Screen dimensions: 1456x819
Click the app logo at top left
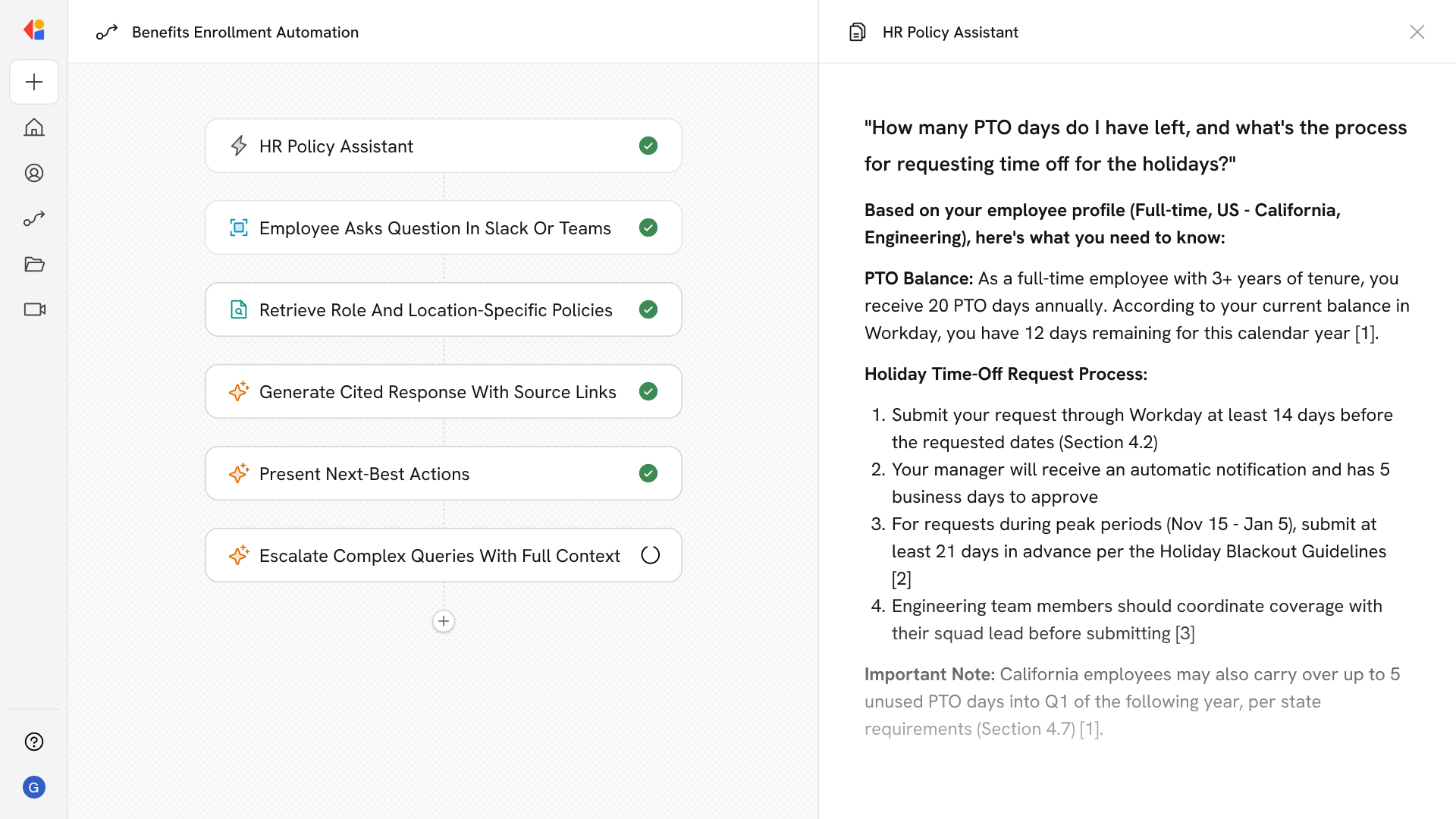[x=34, y=30]
